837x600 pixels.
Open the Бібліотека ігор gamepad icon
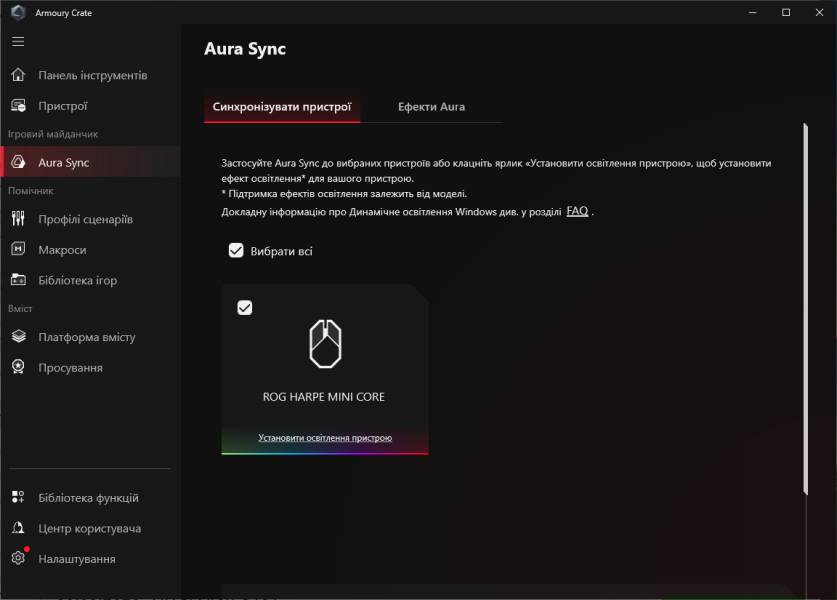coord(18,280)
